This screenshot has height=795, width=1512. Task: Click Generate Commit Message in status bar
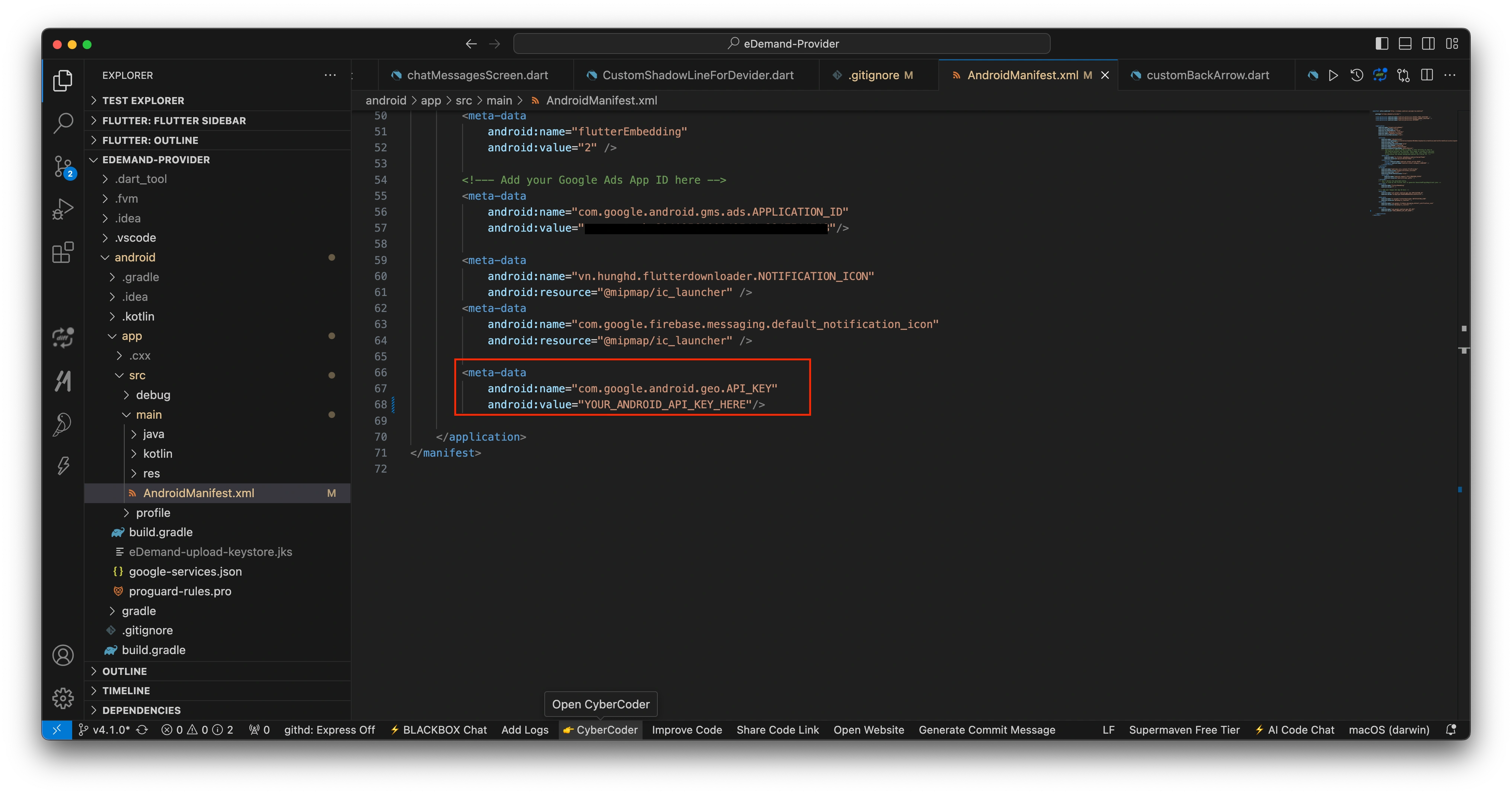tap(986, 729)
